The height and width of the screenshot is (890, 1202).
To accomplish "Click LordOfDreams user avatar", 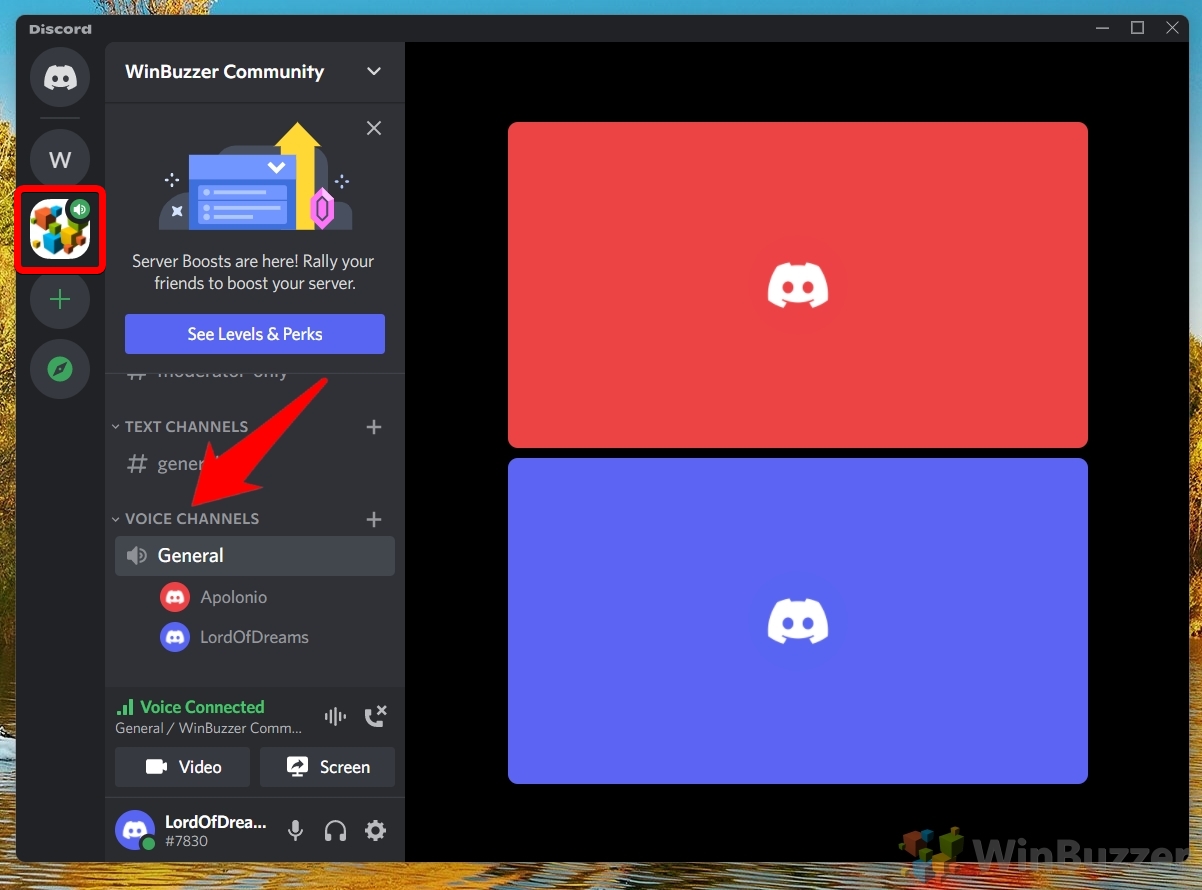I will [135, 830].
